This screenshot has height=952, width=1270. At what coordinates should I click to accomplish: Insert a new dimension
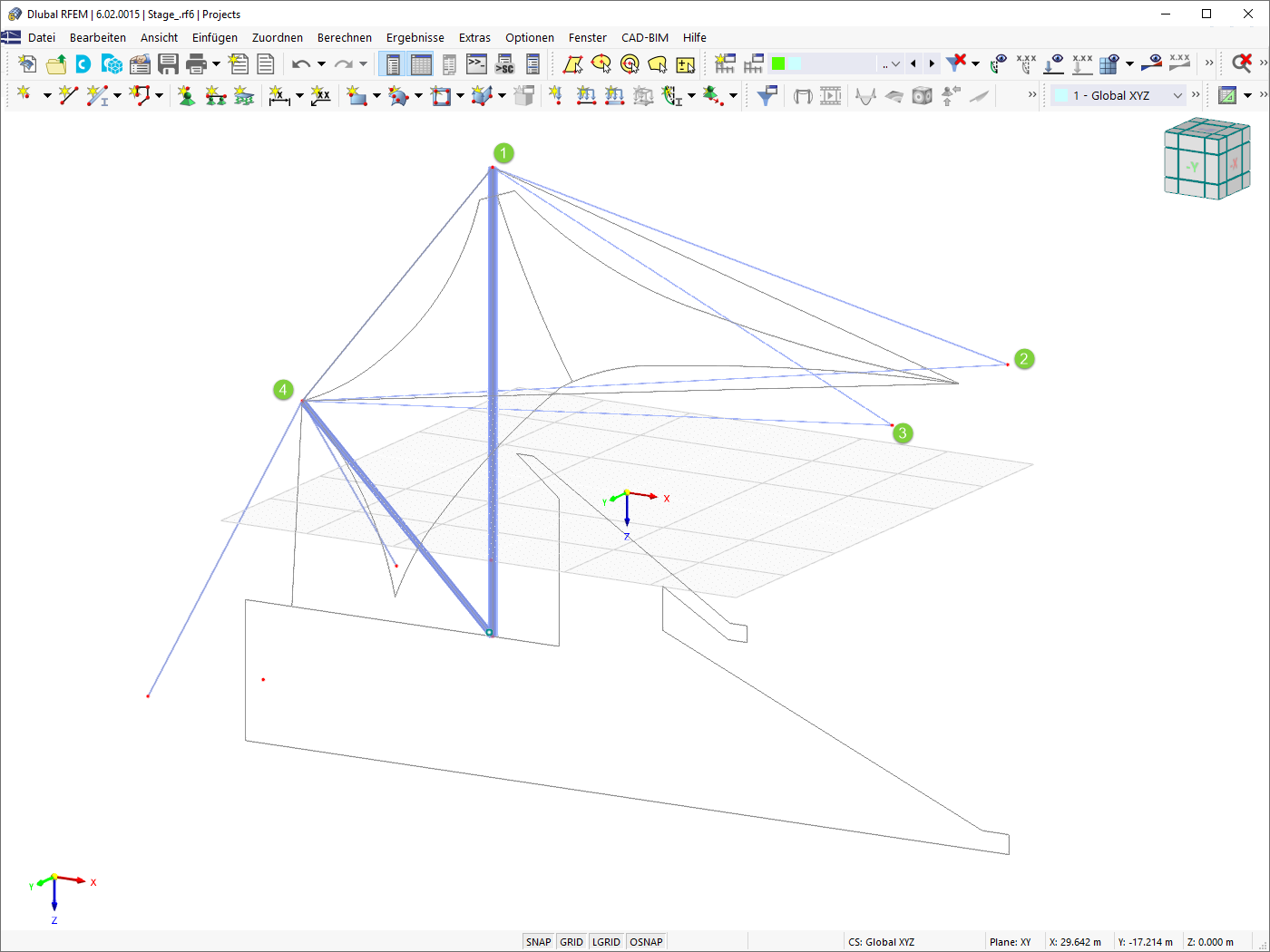pos(279,95)
